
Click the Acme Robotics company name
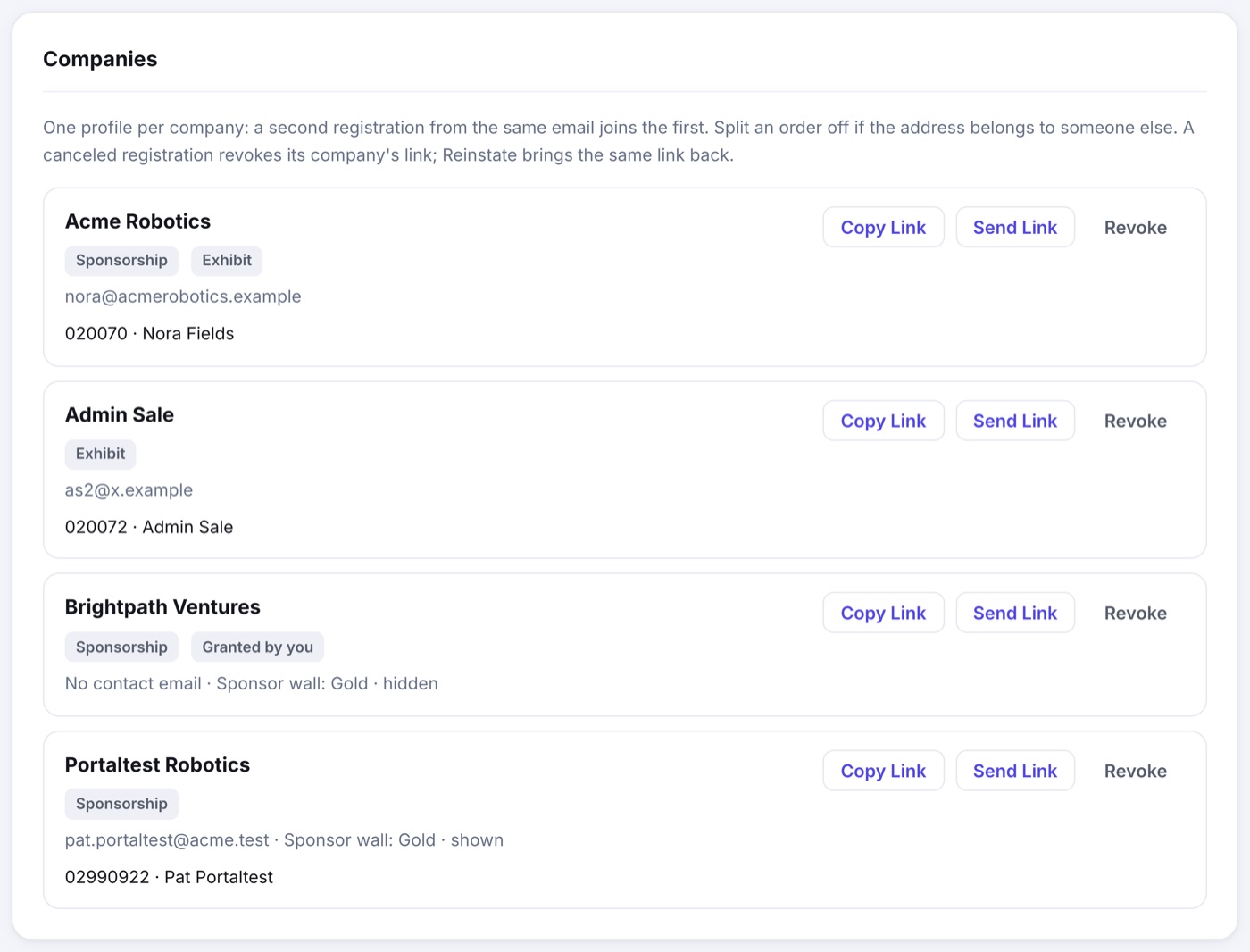point(137,221)
